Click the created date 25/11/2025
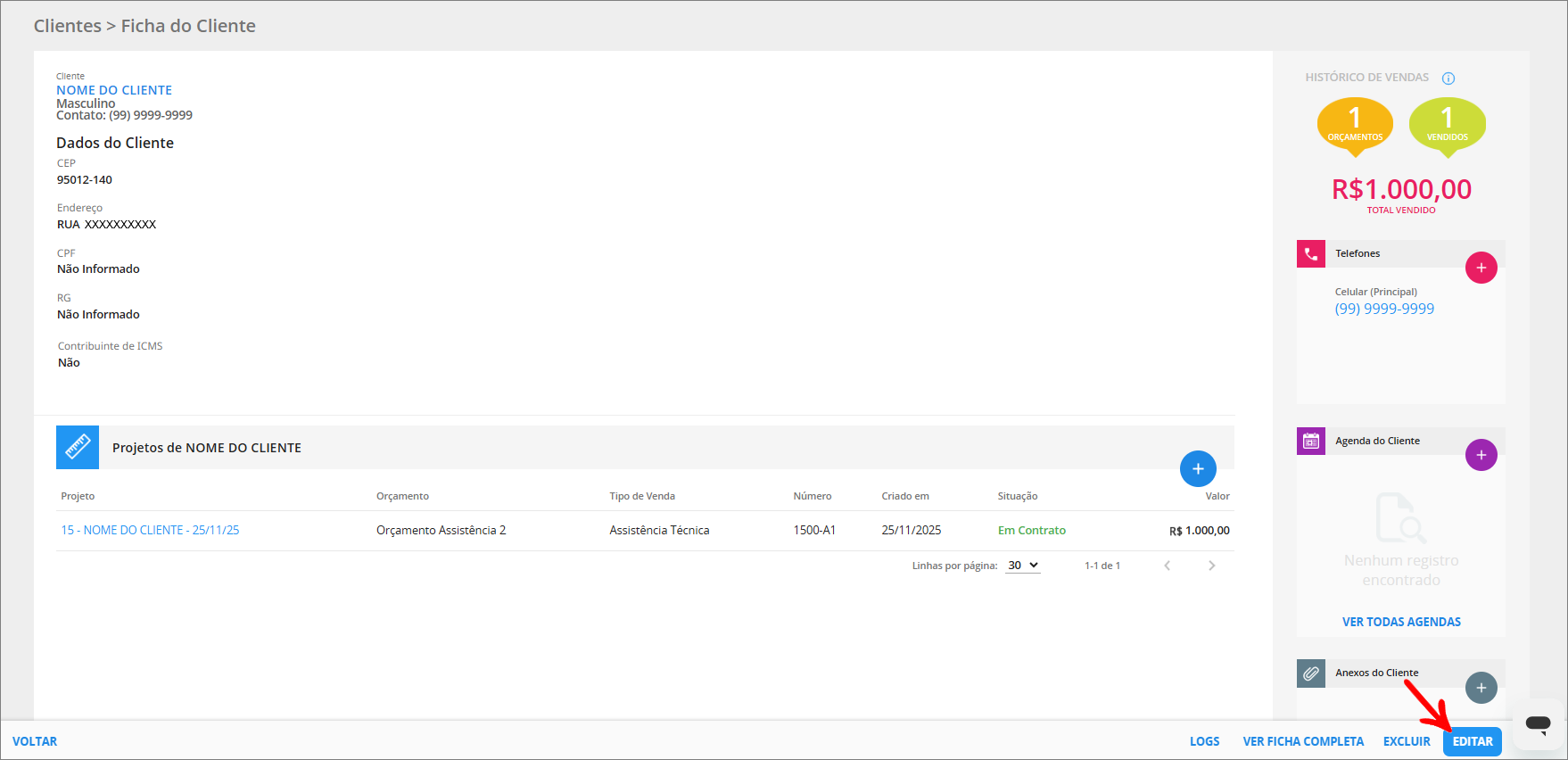 tap(912, 530)
